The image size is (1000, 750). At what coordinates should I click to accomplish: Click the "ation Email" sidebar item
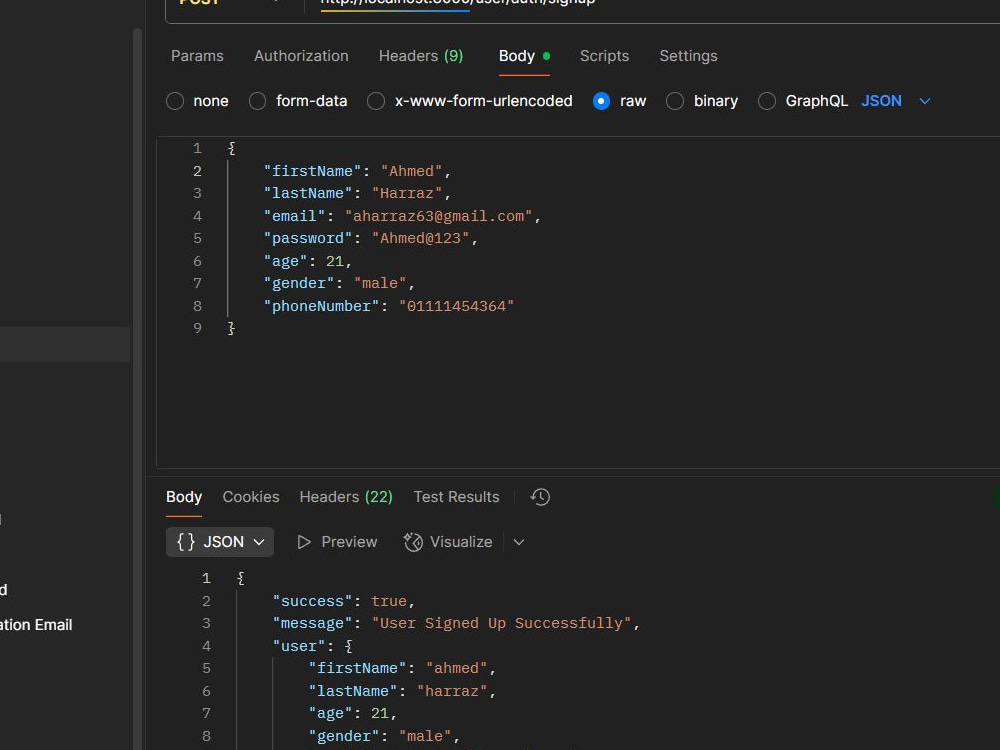(36, 625)
